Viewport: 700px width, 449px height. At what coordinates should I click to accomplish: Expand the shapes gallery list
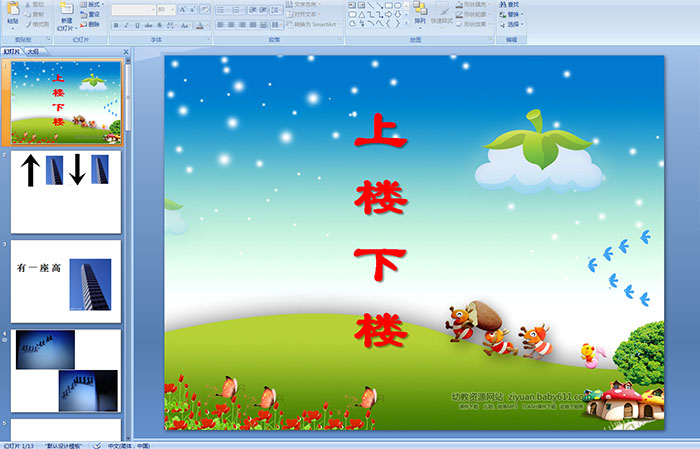(406, 23)
